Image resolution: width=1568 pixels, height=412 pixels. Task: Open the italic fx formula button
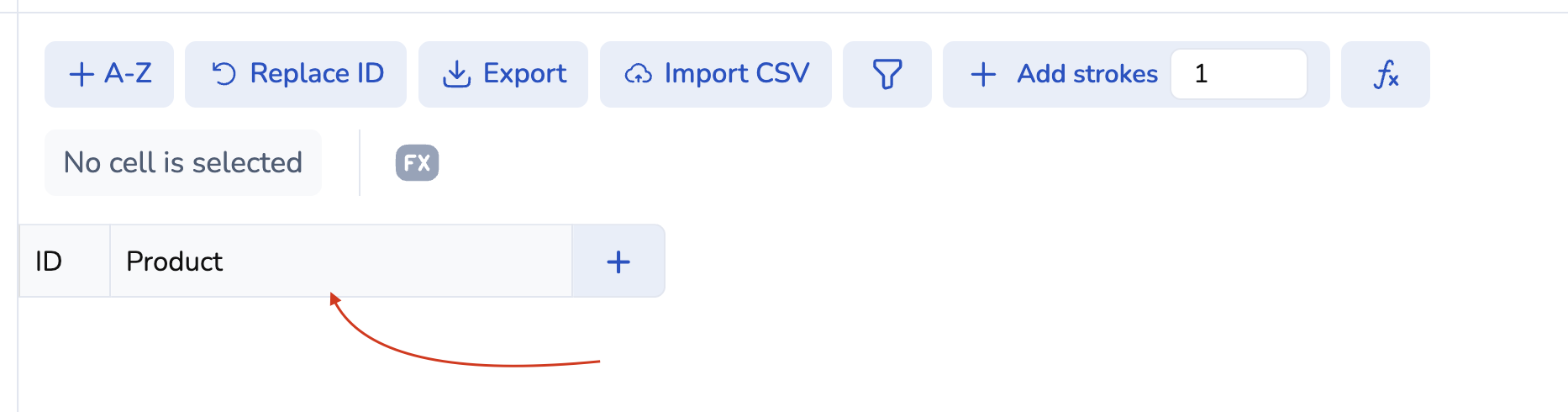pyautogui.click(x=1385, y=74)
